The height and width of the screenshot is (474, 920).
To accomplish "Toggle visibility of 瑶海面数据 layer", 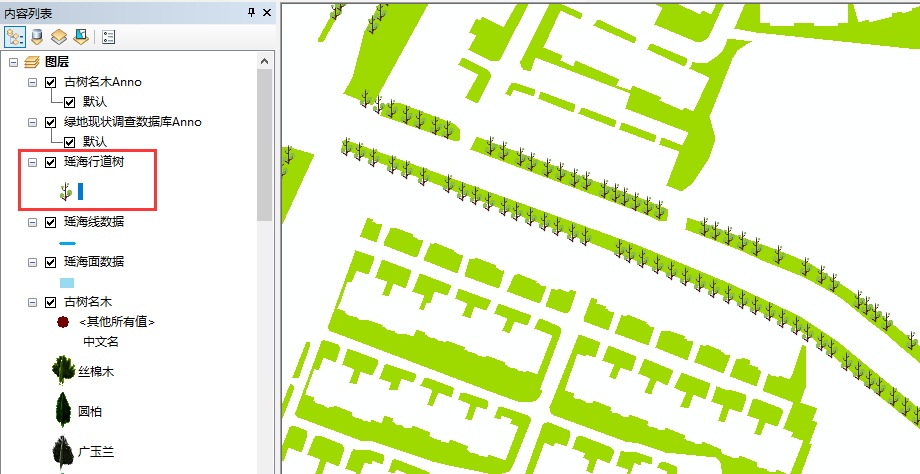I will tap(50, 262).
